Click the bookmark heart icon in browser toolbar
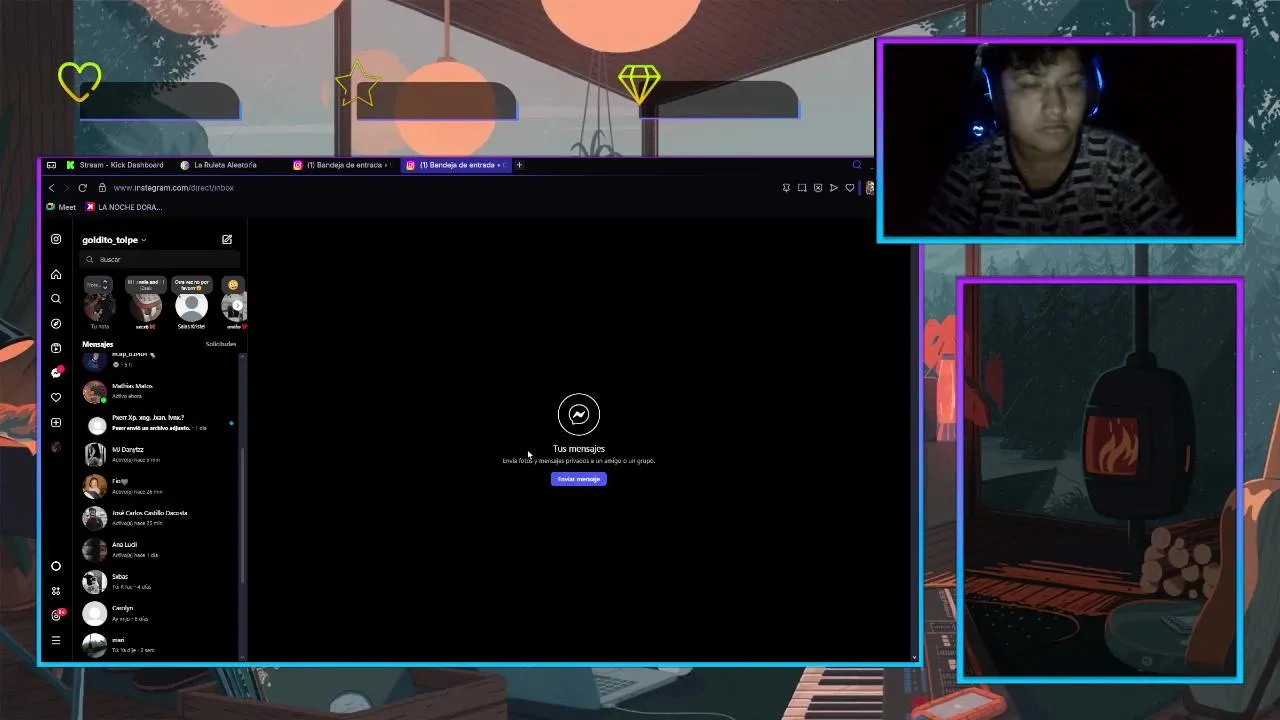Screen dimensions: 1280x720 coord(850,188)
